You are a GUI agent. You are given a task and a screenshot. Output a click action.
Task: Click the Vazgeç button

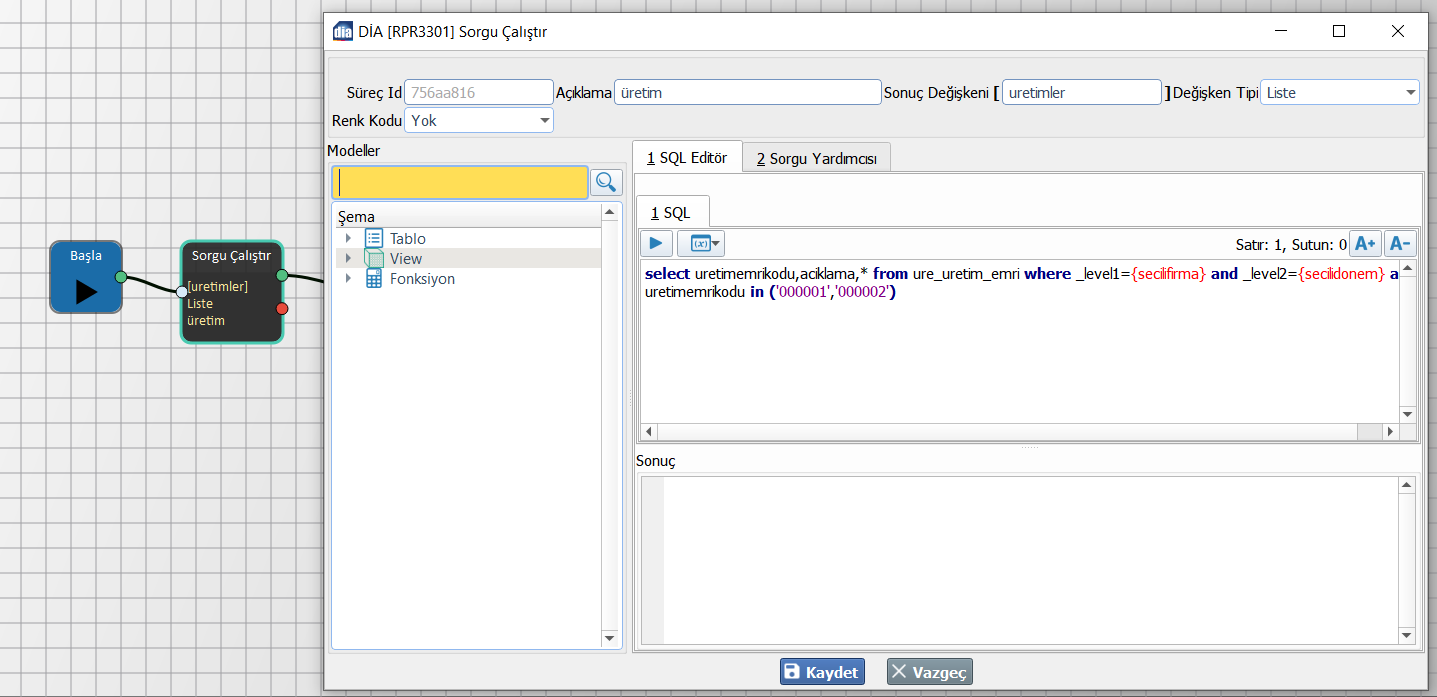(929, 672)
